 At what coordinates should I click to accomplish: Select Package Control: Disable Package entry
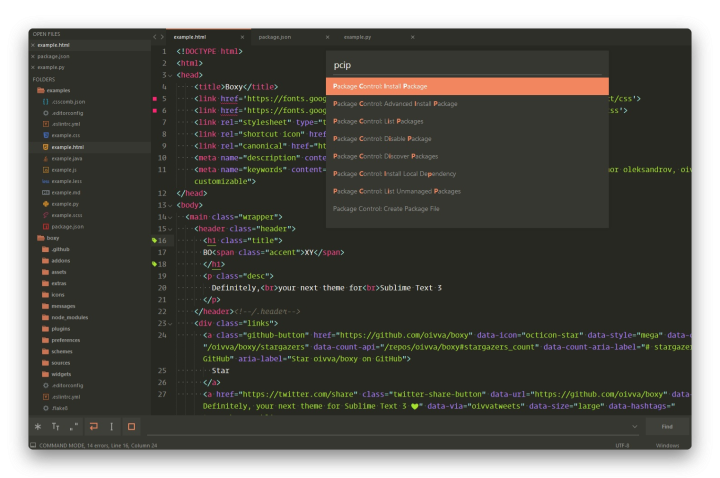[x=382, y=138]
